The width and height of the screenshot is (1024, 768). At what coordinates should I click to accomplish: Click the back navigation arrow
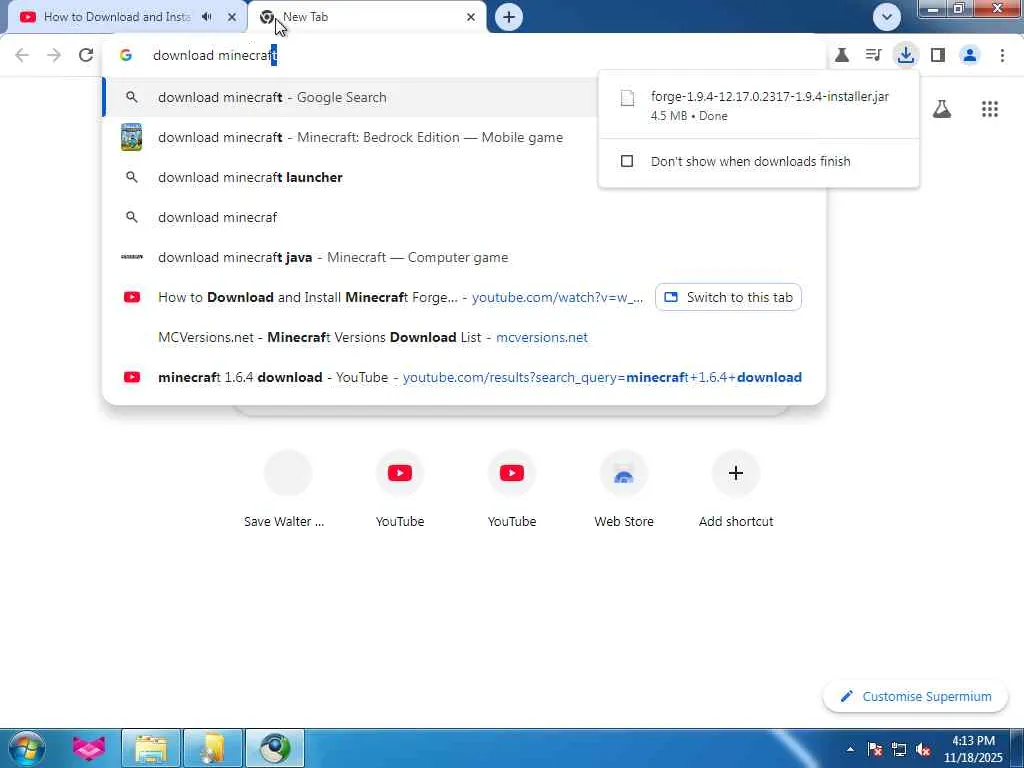tap(22, 55)
